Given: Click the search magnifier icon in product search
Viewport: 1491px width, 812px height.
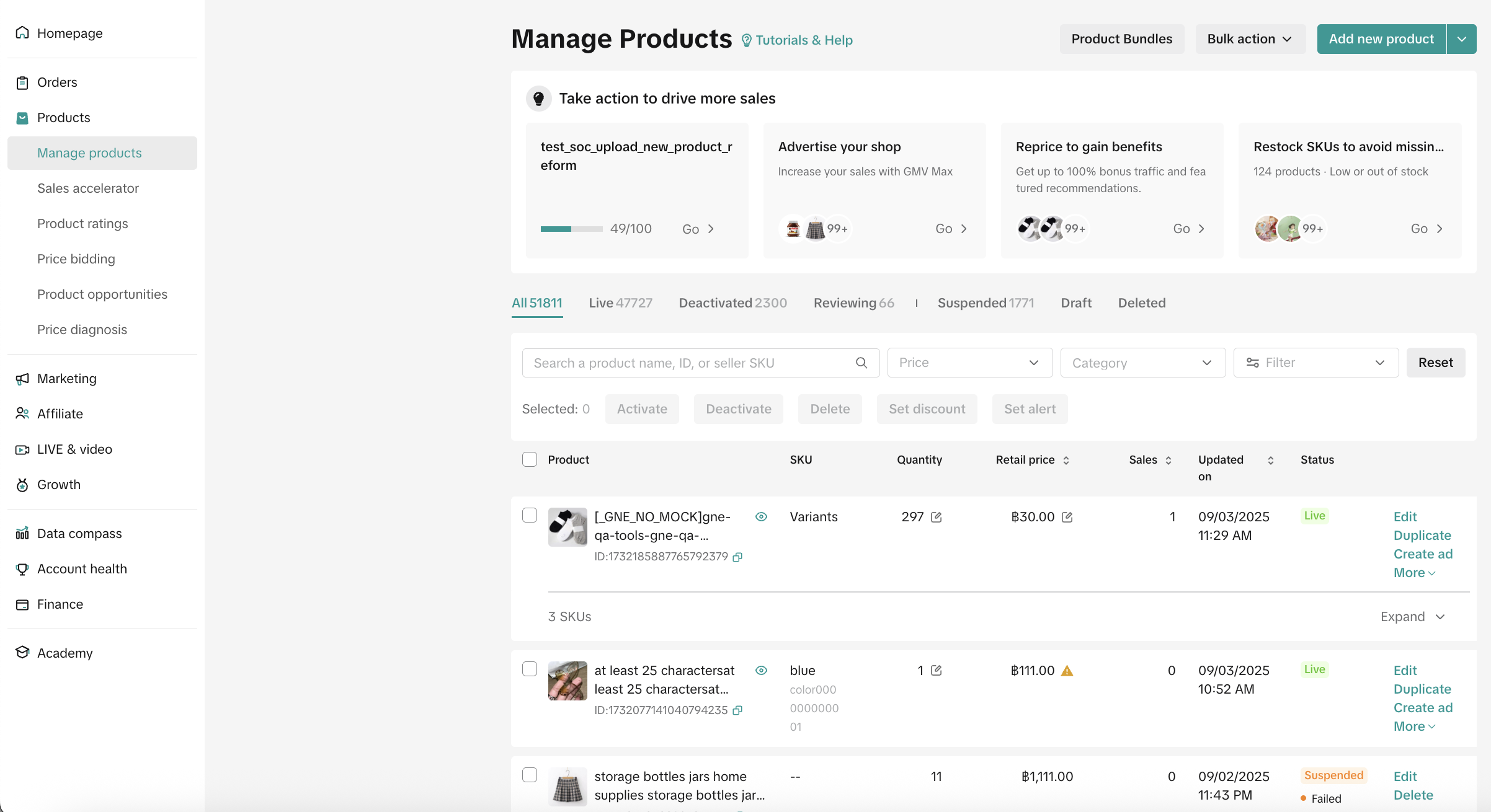Looking at the screenshot, I should pos(861,363).
